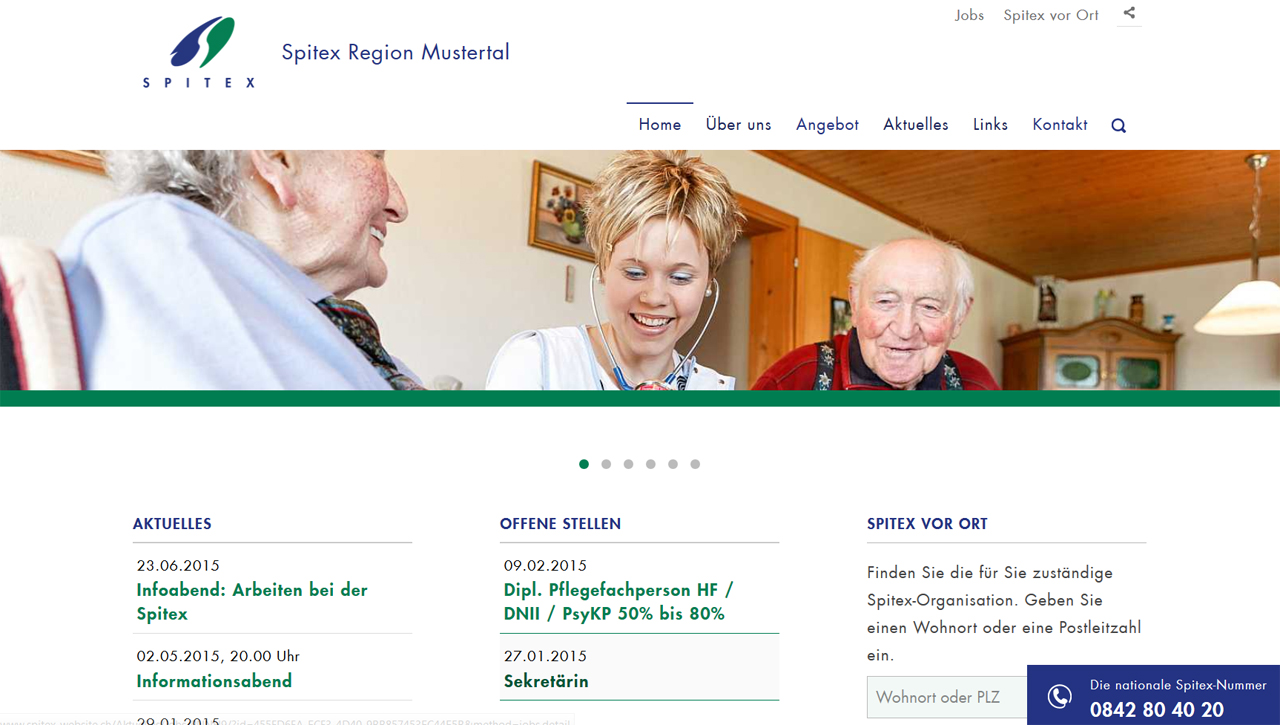
Task: Select the second slideshow dot
Action: (x=606, y=464)
